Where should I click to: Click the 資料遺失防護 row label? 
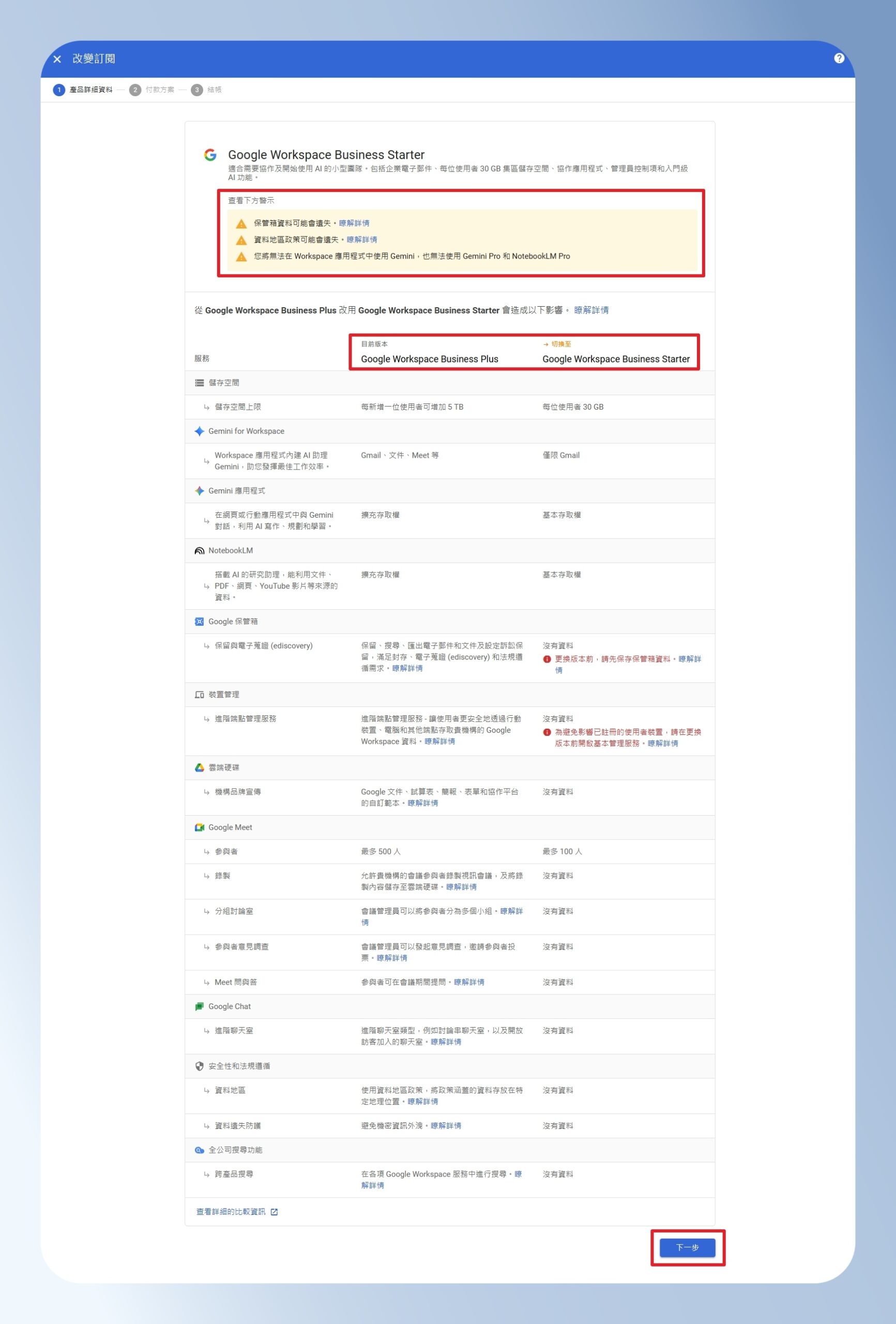point(237,1126)
